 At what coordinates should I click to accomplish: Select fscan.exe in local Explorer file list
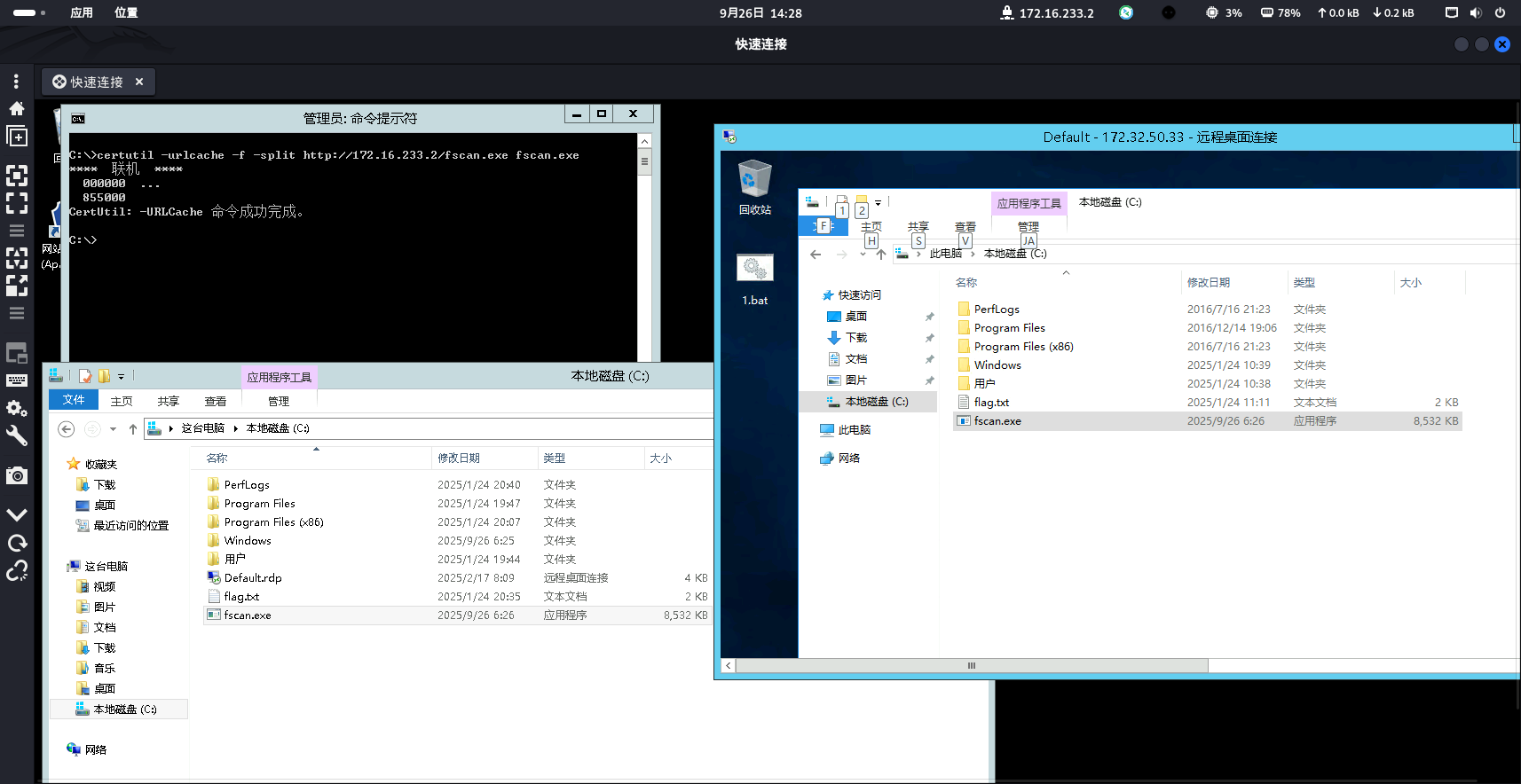457,615
